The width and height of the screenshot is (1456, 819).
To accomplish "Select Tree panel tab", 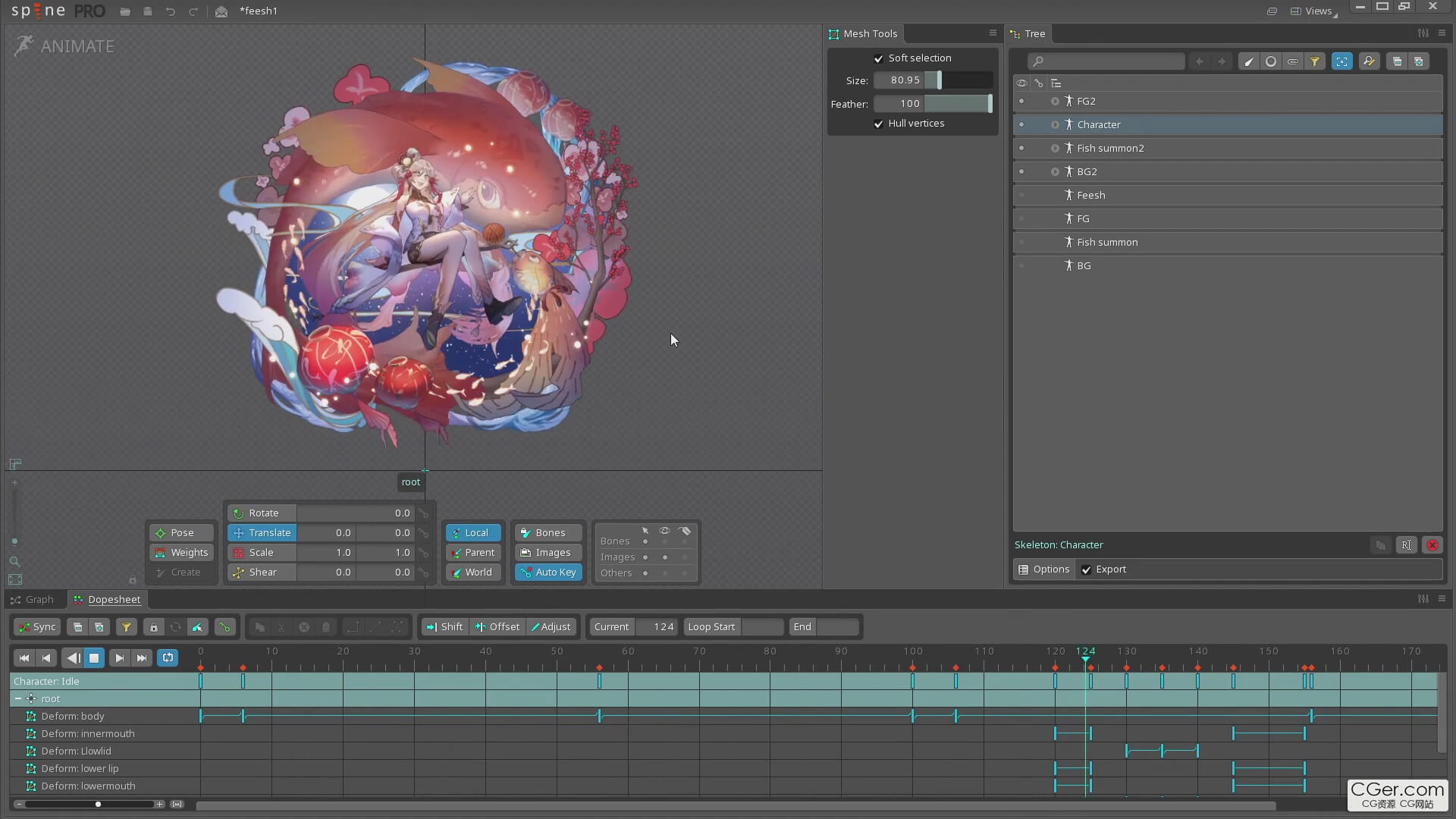I will (x=1028, y=34).
